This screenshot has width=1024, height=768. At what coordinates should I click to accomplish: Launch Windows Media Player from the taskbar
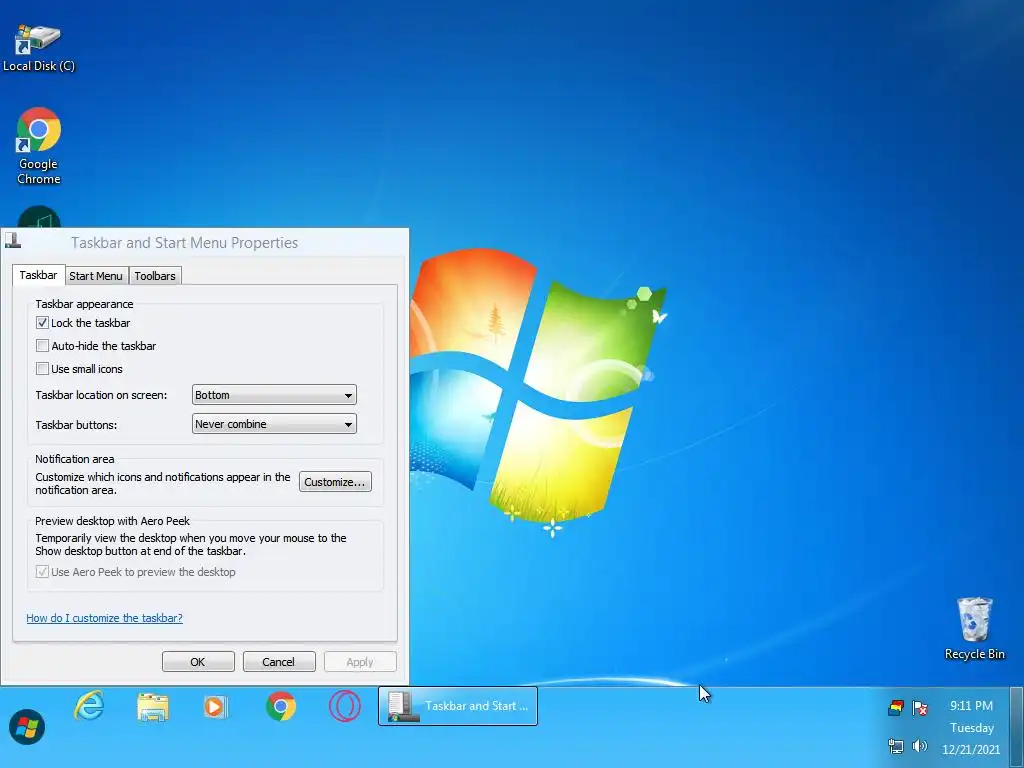215,707
